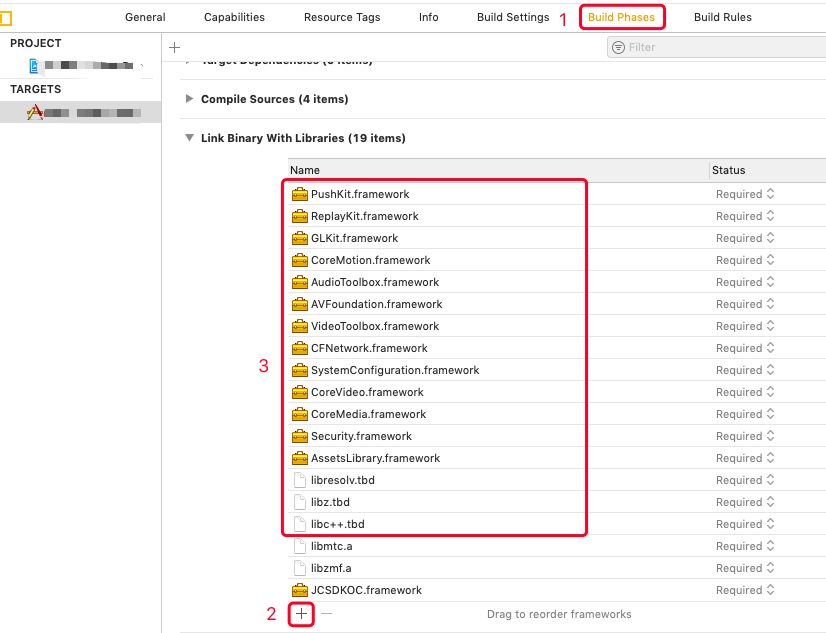Select the SystemConfiguration.framework toolbox icon
This screenshot has width=826, height=633.
300,370
